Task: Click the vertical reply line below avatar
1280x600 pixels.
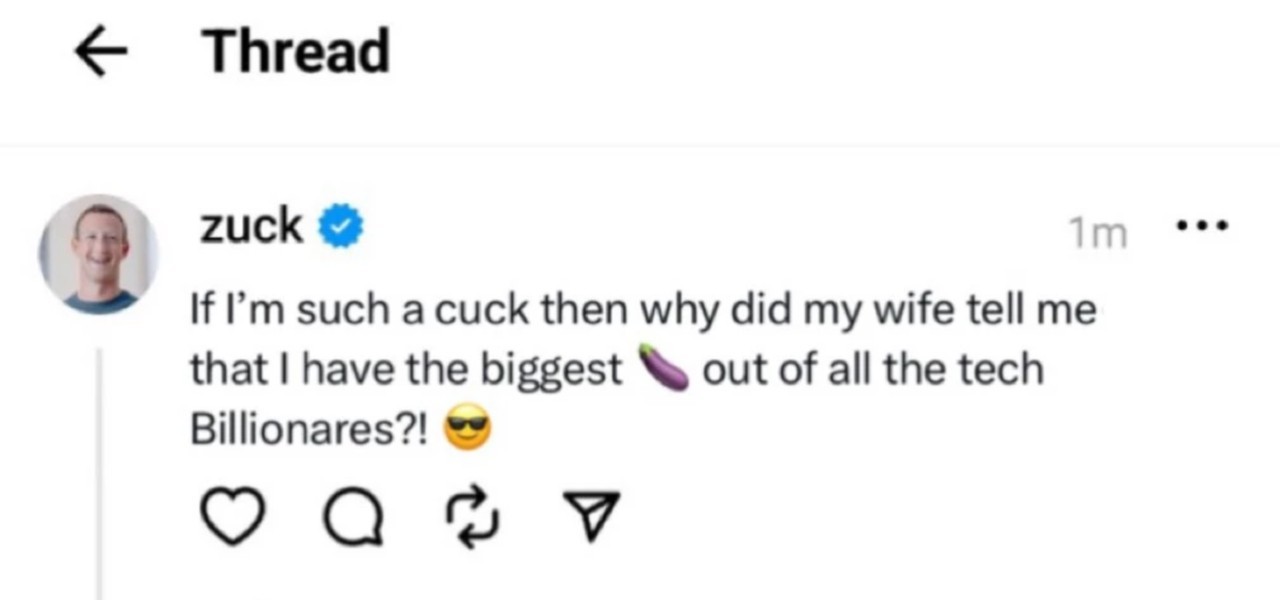Action: click(x=100, y=470)
